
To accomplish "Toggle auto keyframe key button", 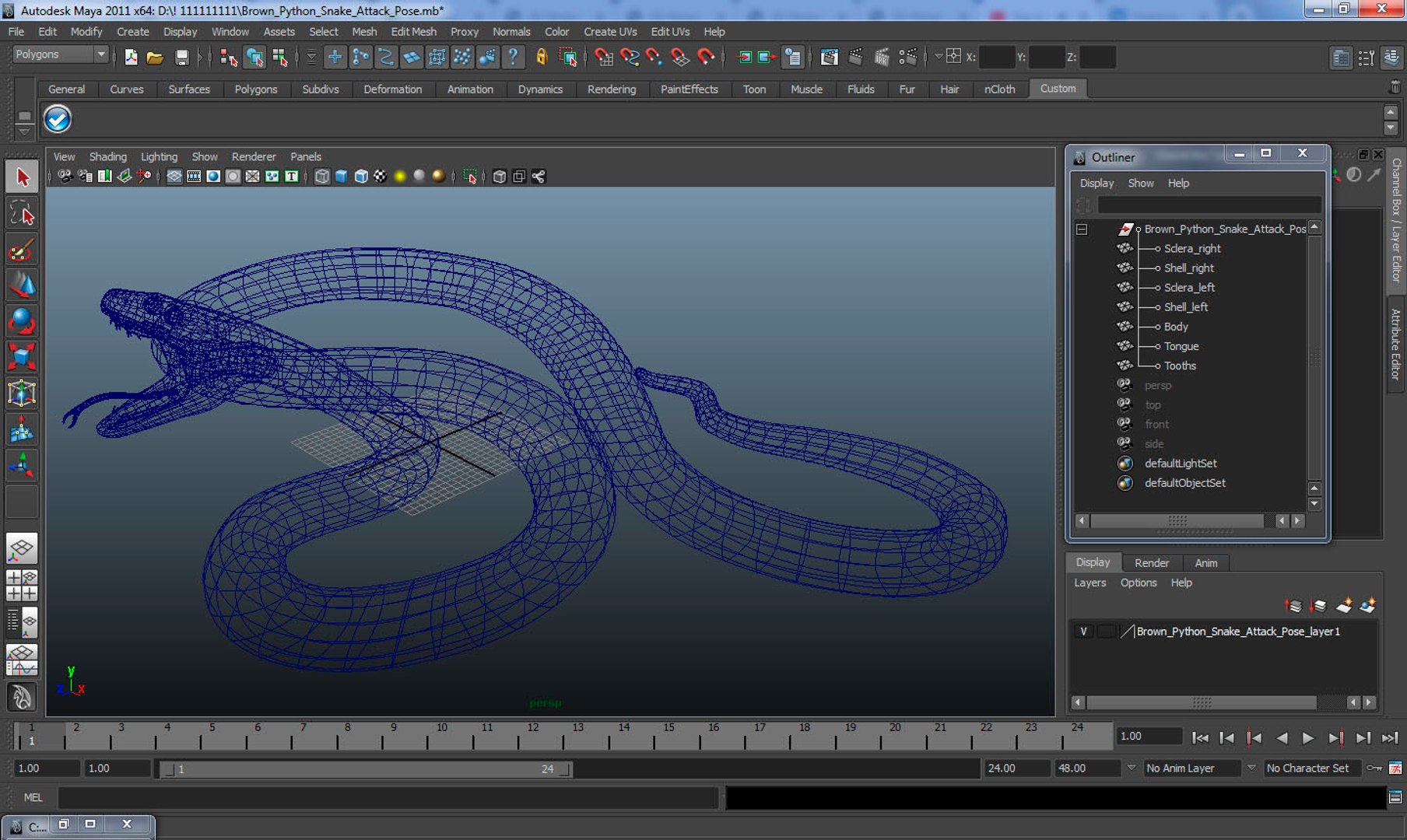I will pyautogui.click(x=1375, y=768).
